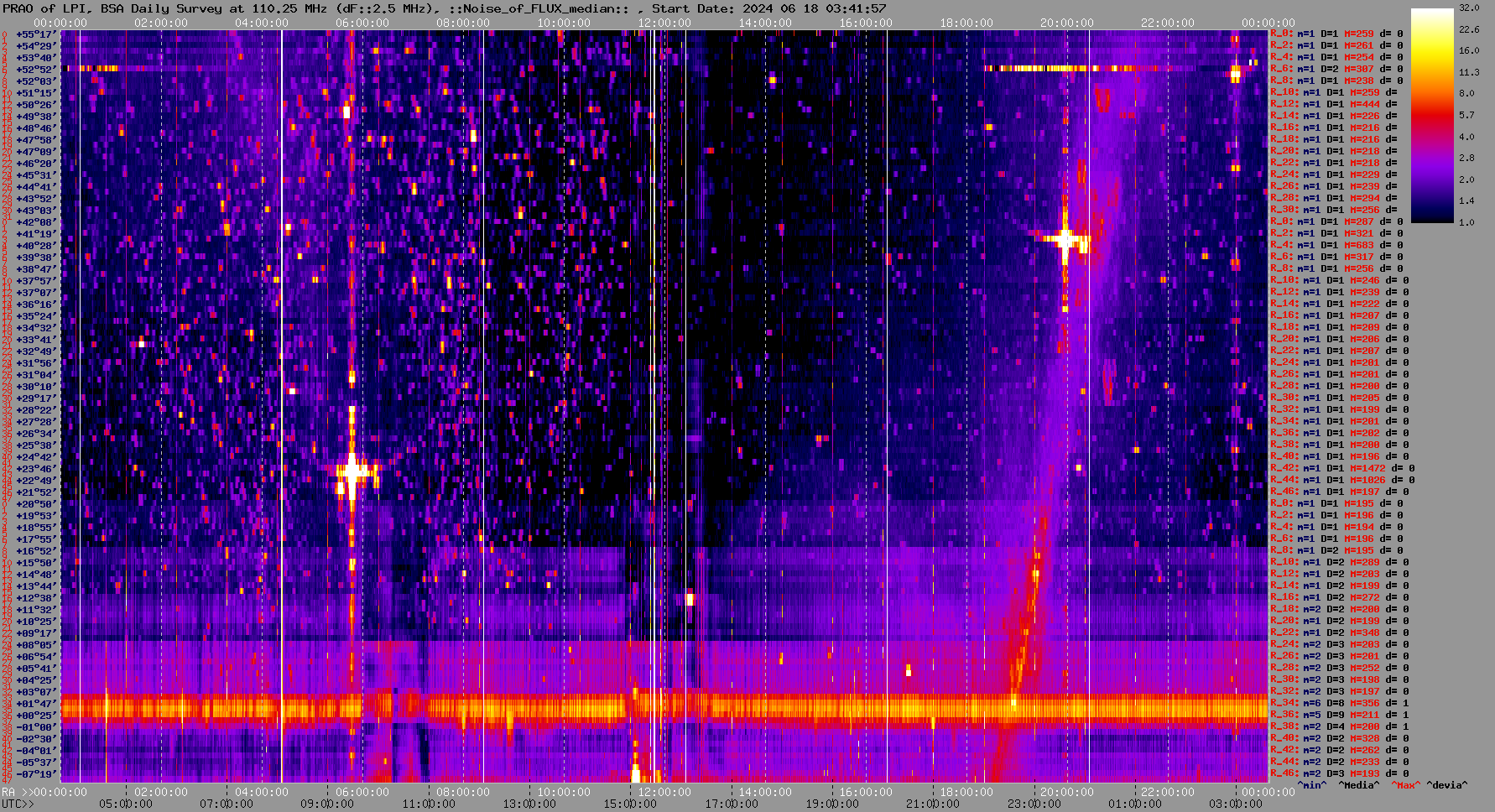Select declination label '+52°52''
Screen dimensions: 1495x812
36,69
